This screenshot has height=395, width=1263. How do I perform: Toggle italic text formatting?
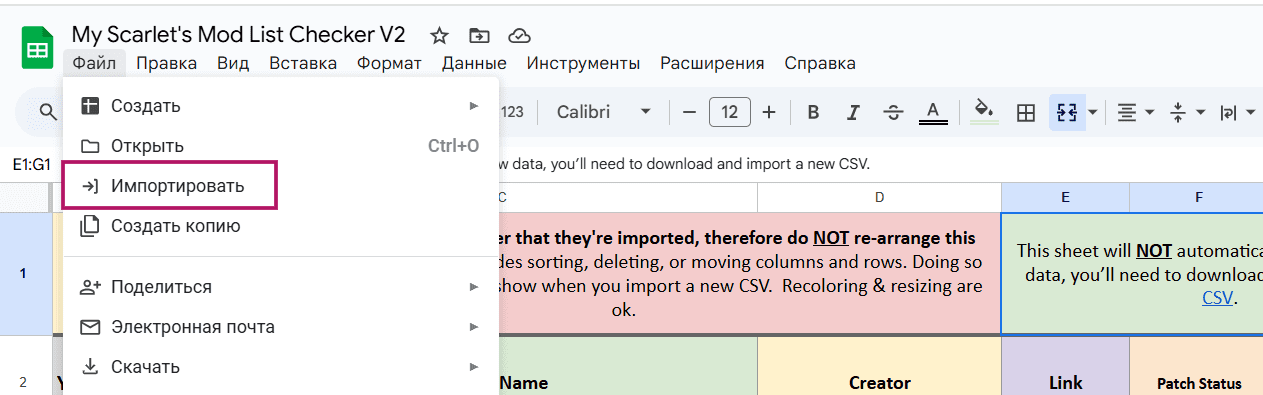pos(853,112)
